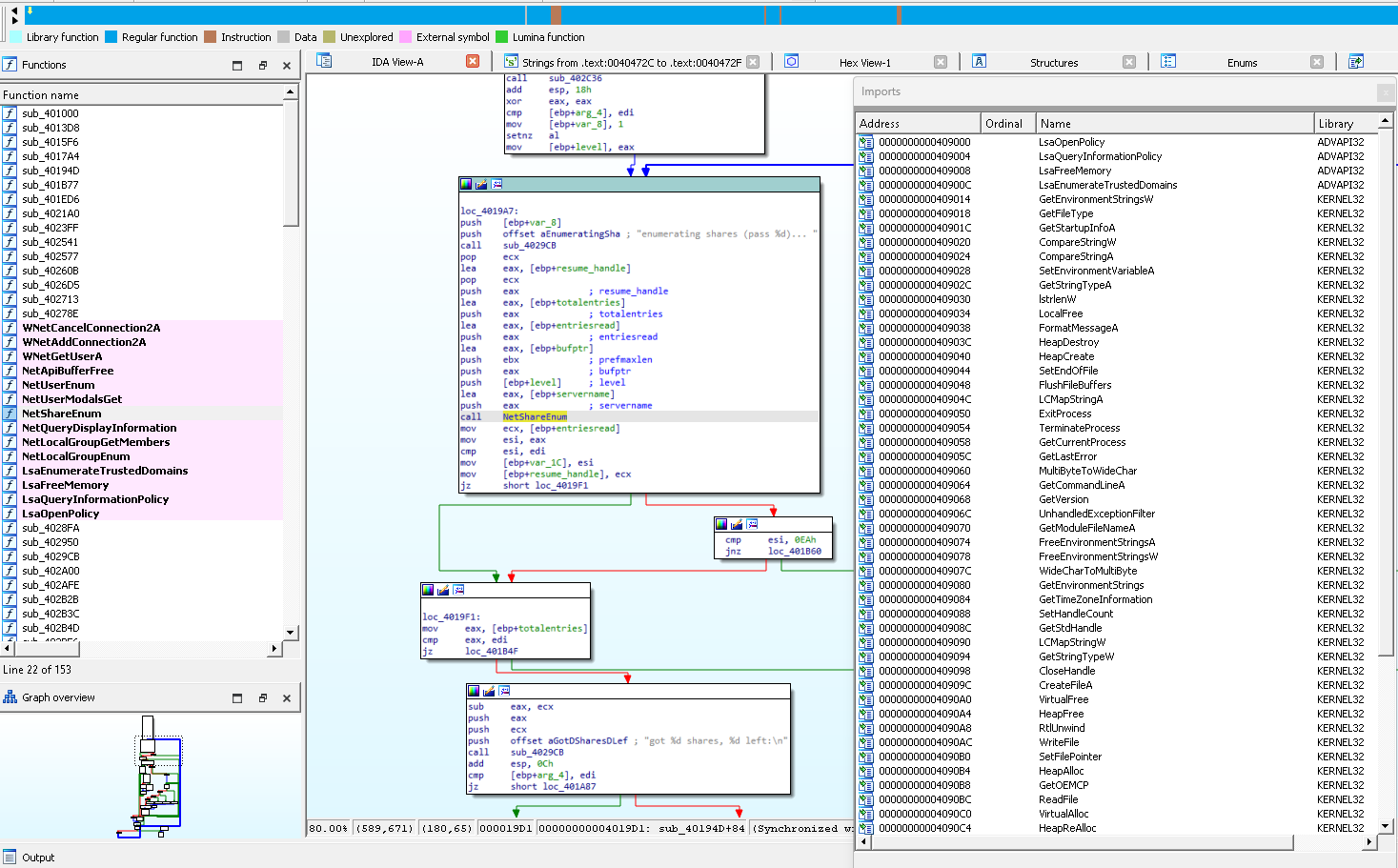Screen dimensions: 1398x868
Task: Click the Library function legend color swatch
Action: [x=15, y=37]
